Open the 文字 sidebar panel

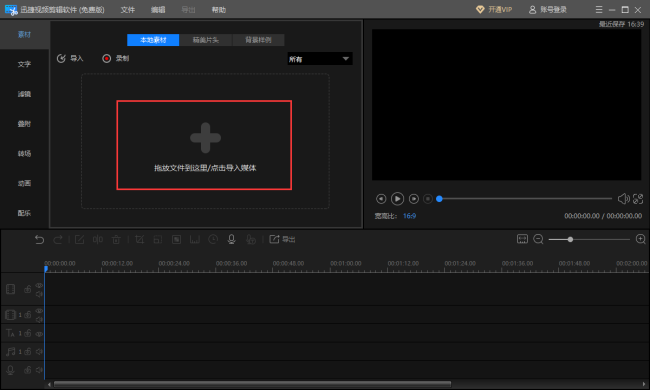(24, 64)
